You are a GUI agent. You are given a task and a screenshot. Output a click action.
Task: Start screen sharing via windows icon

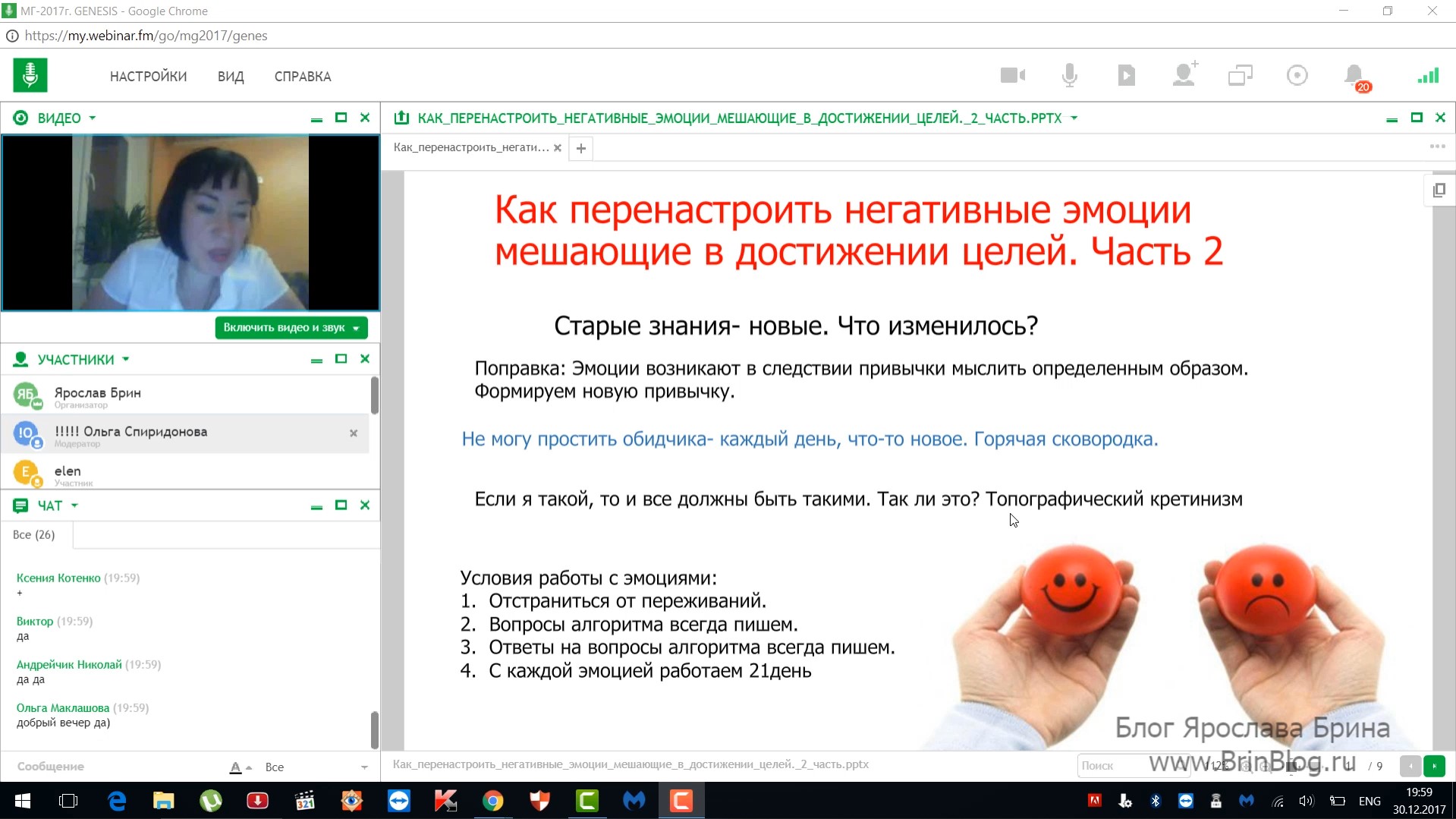[x=1241, y=75]
